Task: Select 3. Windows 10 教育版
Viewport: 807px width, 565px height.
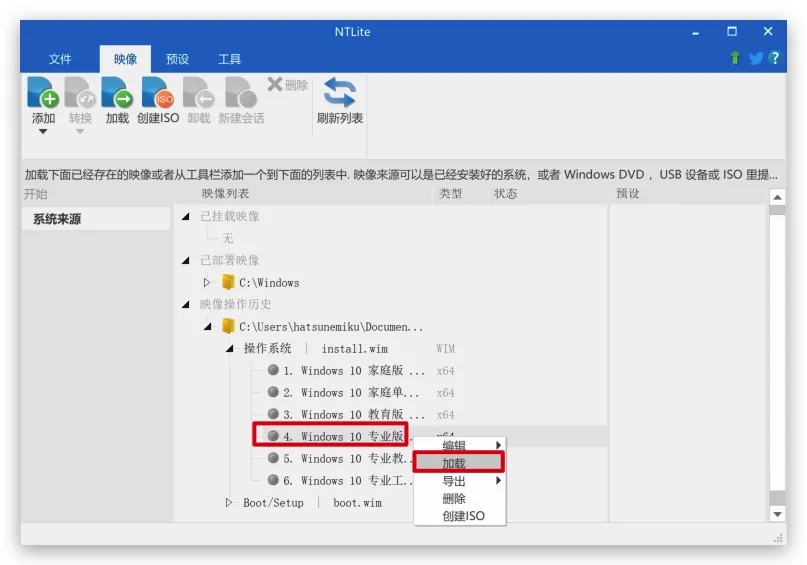Action: [354, 415]
